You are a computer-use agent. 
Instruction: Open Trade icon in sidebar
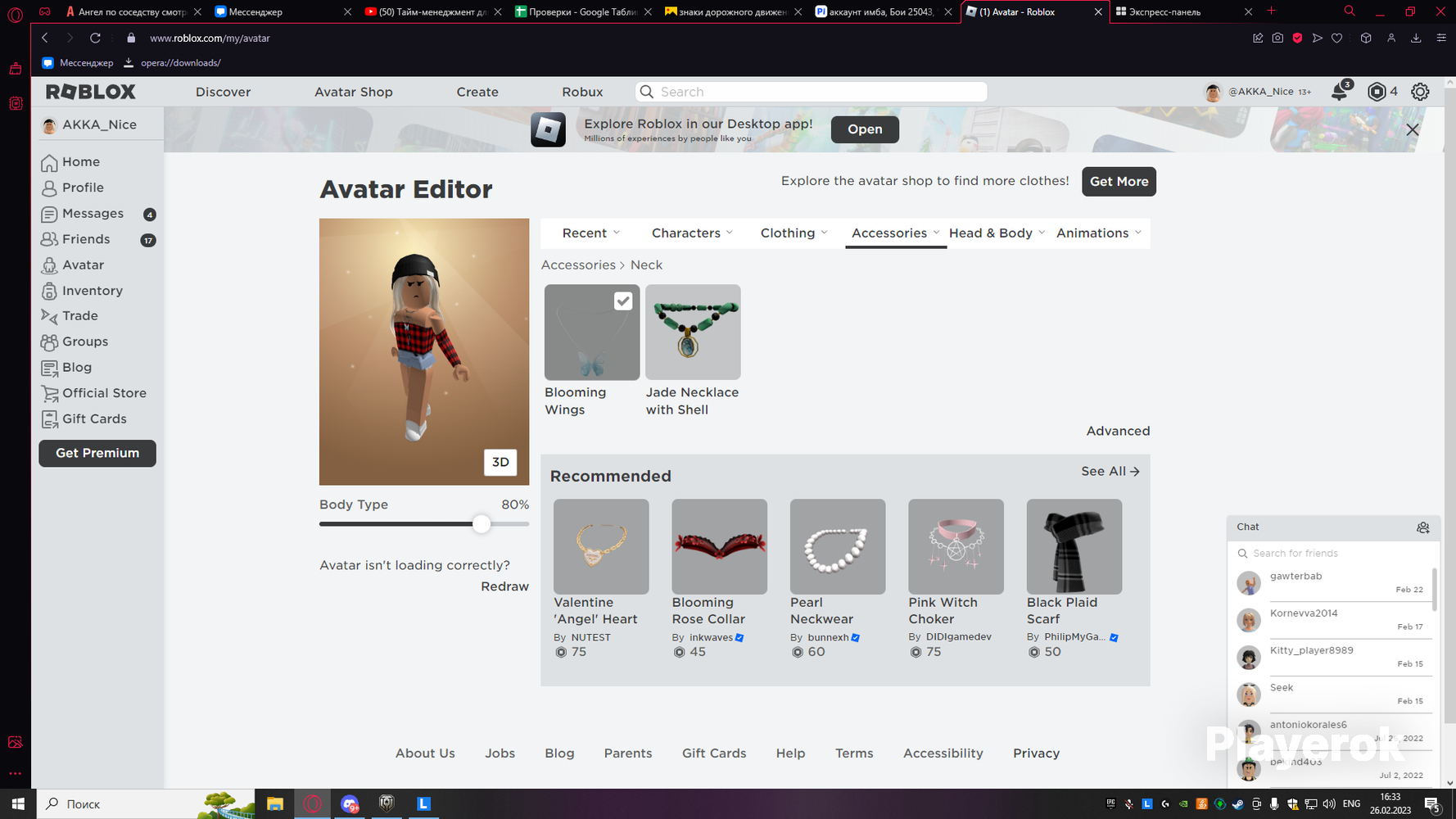tap(49, 316)
